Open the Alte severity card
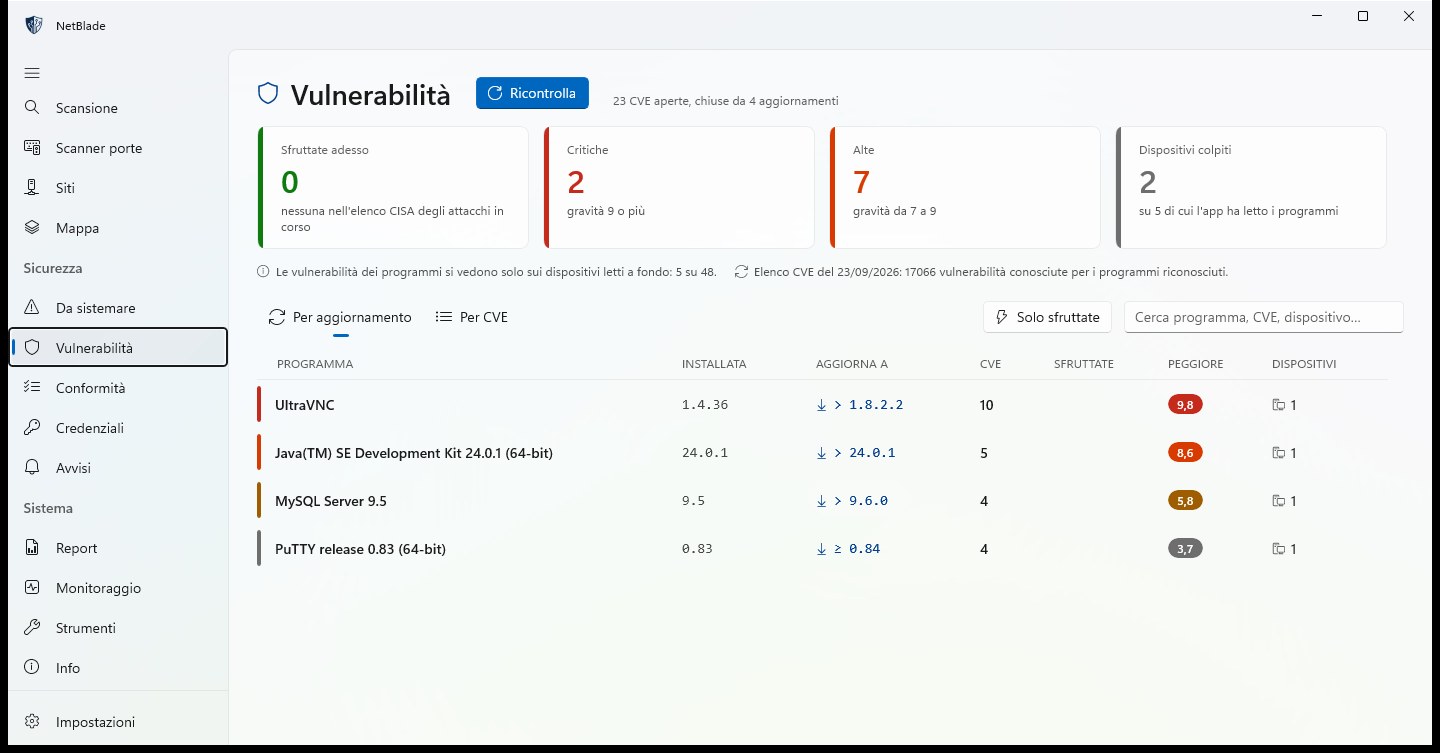 pyautogui.click(x=965, y=187)
